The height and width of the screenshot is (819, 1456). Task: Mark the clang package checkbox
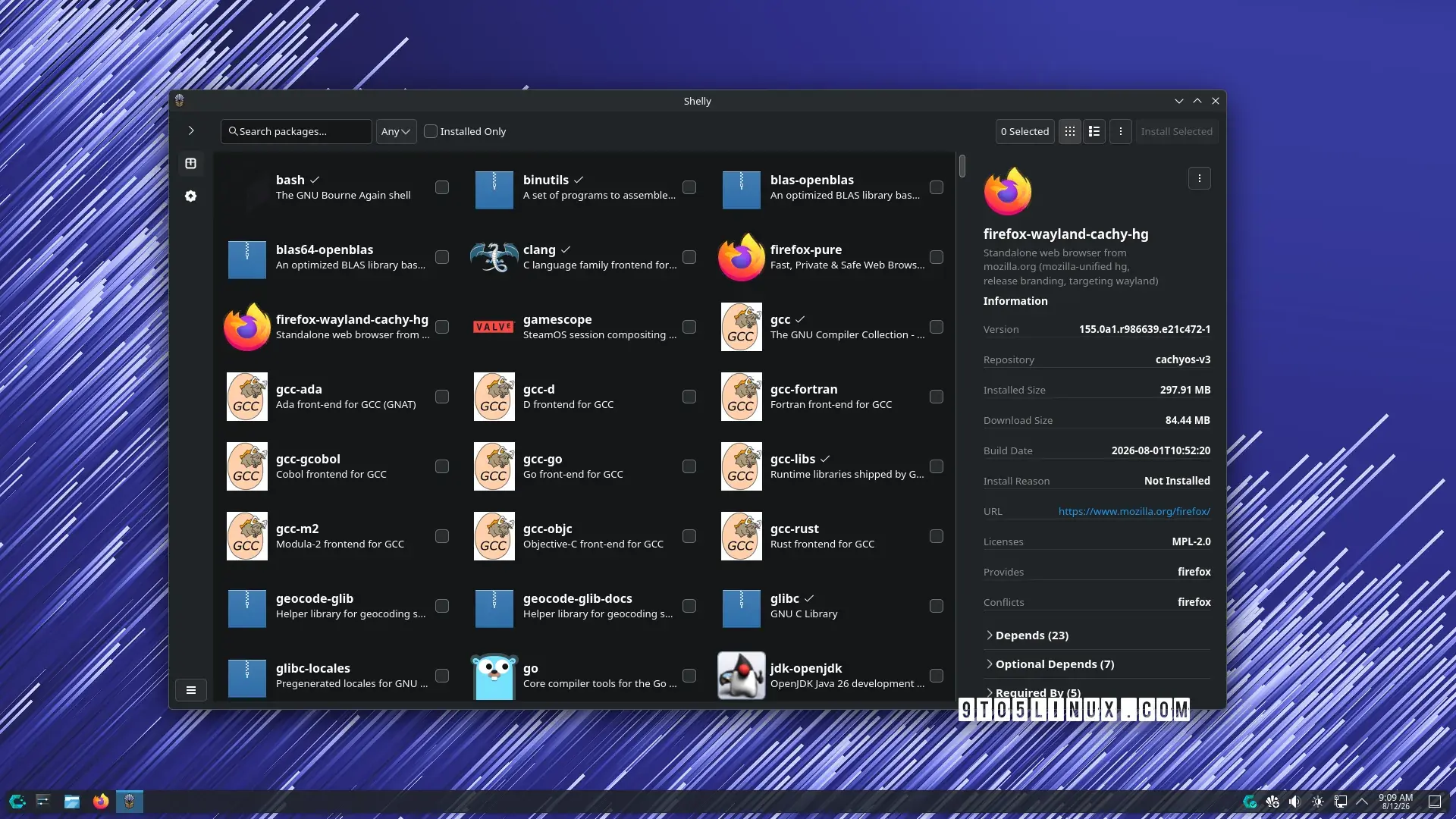689,257
